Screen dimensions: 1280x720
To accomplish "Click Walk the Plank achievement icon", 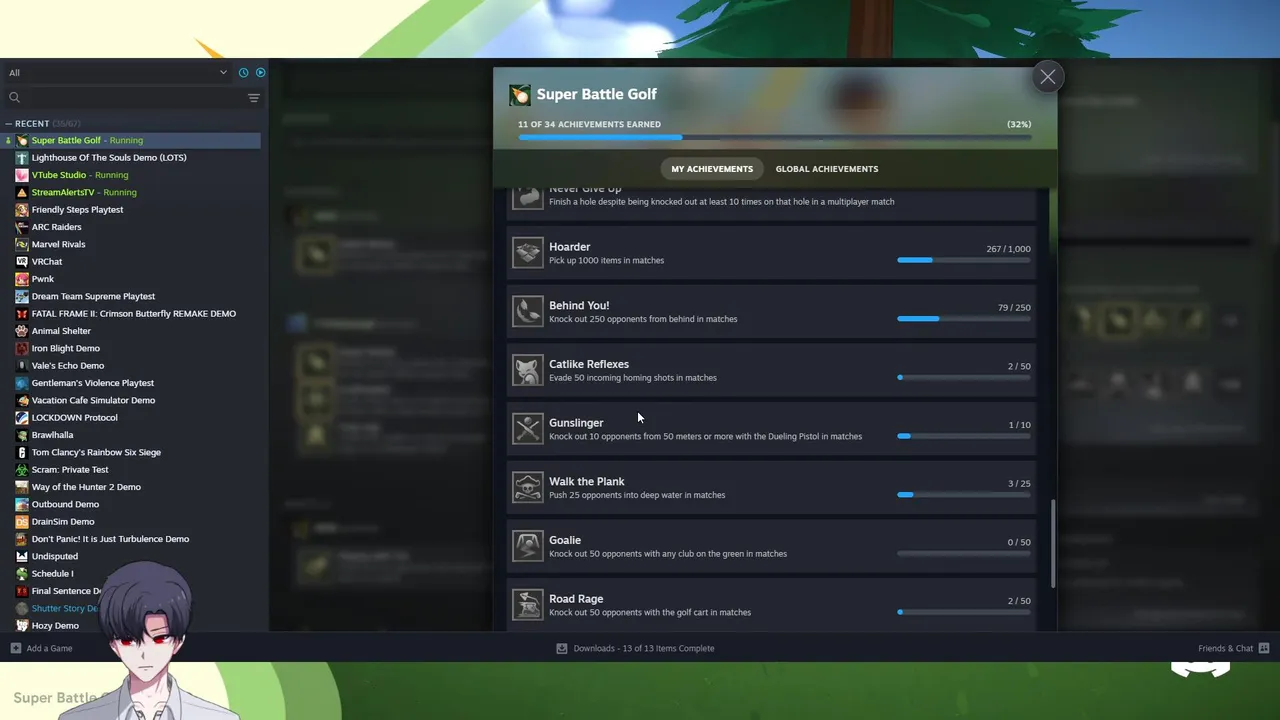I will pyautogui.click(x=528, y=487).
